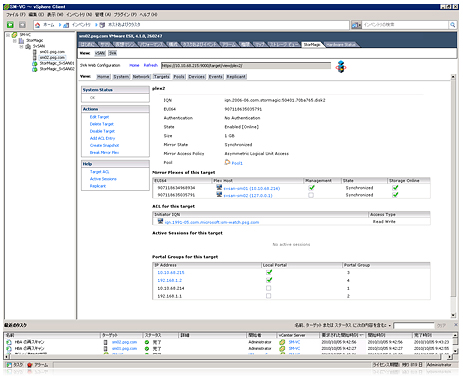Click the alarms icon in status bar
The height and width of the screenshot is (392, 463).
29,365
